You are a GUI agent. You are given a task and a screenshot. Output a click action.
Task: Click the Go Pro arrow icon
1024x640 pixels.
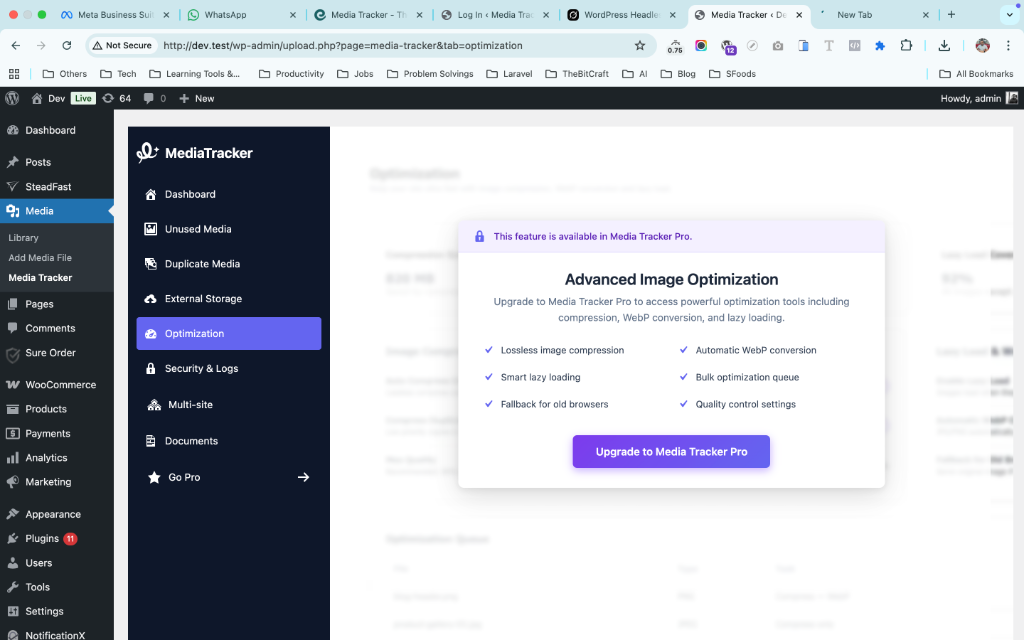coord(304,477)
